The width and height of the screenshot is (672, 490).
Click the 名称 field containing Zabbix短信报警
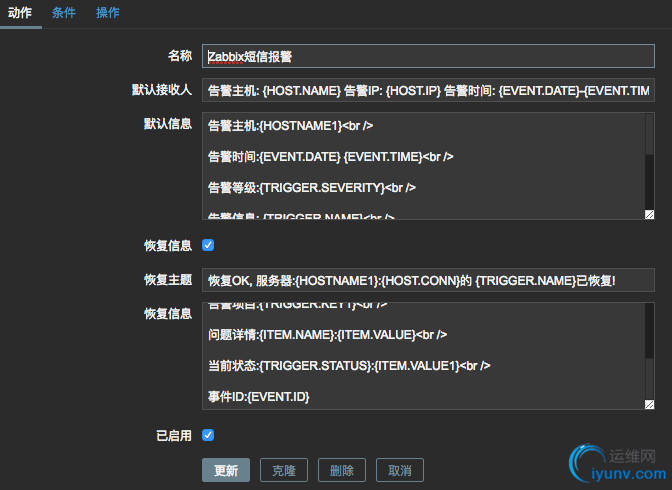point(428,56)
